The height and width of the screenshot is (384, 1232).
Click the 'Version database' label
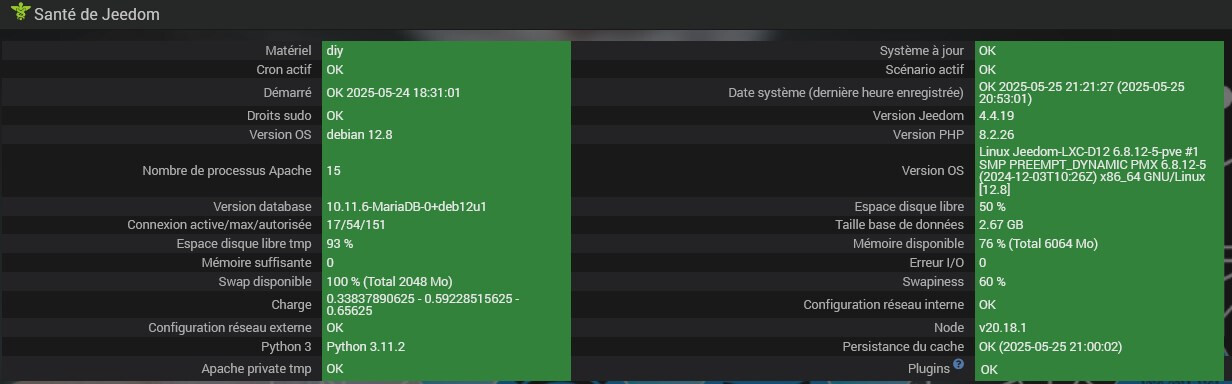[263, 206]
